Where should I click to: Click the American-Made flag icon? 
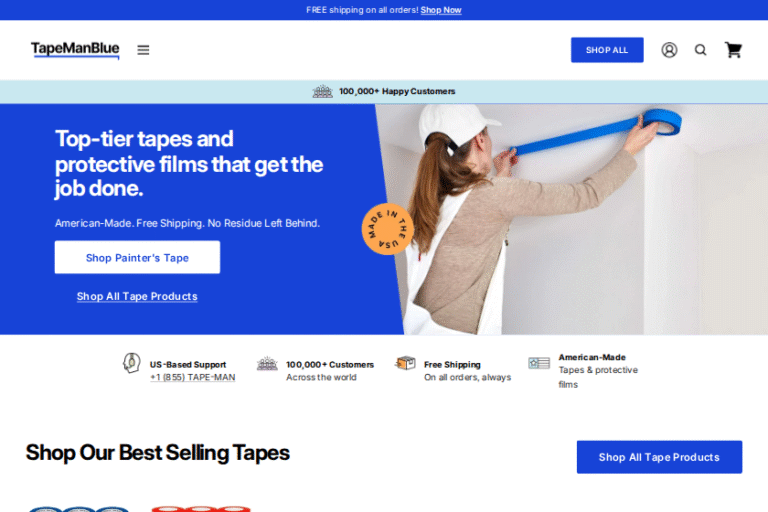coord(539,363)
